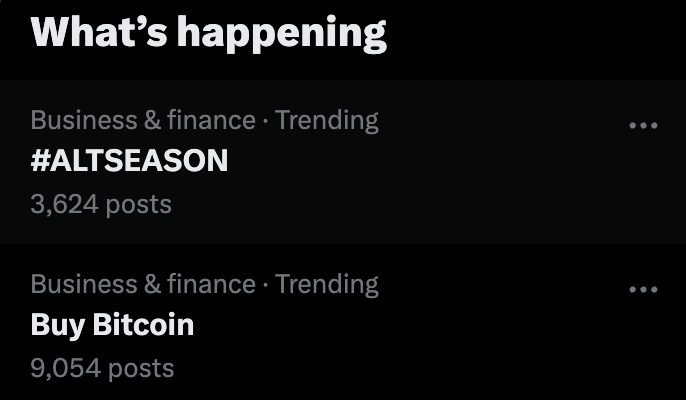This screenshot has width=686, height=400.
Task: Click Business & finance label above #ALTSEASON
Action: point(143,120)
